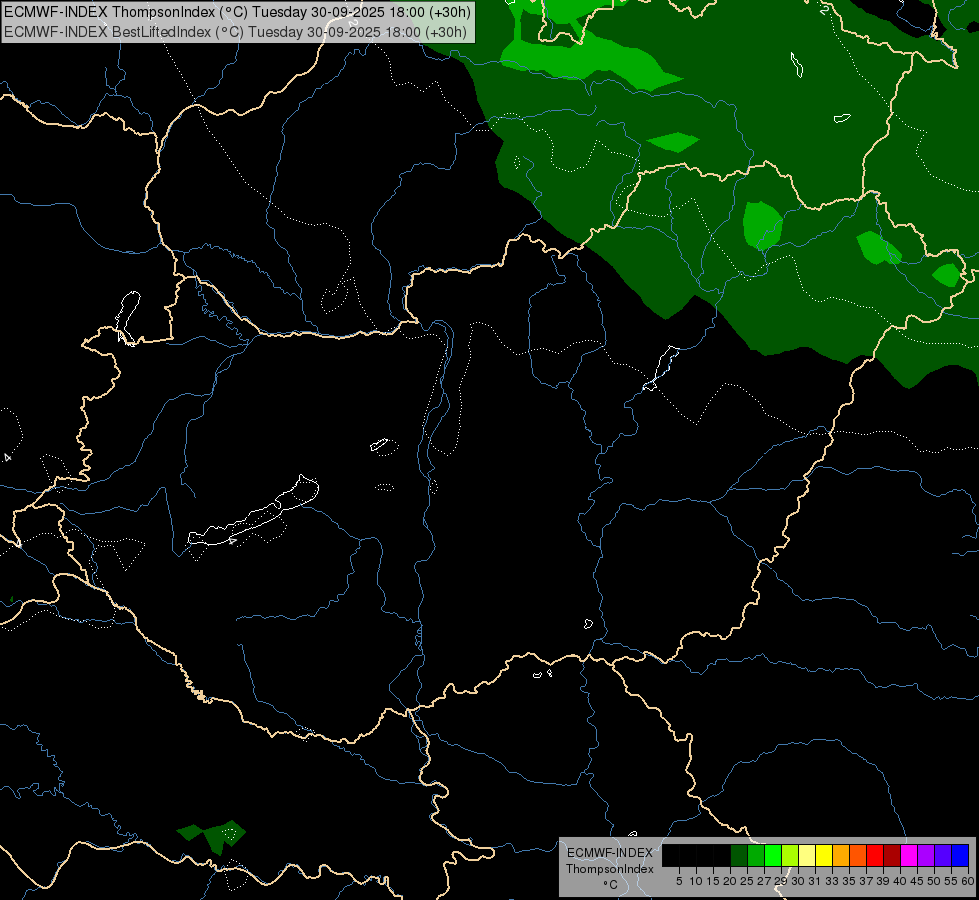The height and width of the screenshot is (900, 979).
Task: Click the small dark green patch at the bottom of the map
Action: [x=211, y=836]
